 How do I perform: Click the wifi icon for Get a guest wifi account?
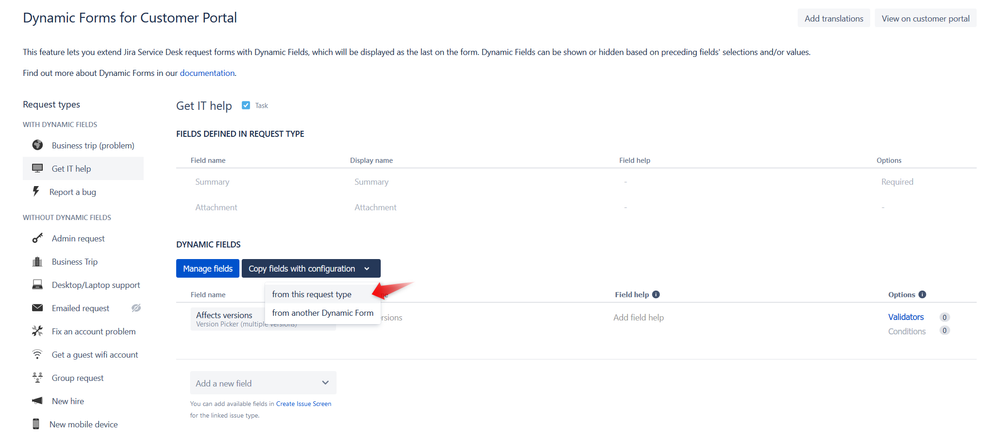point(37,354)
